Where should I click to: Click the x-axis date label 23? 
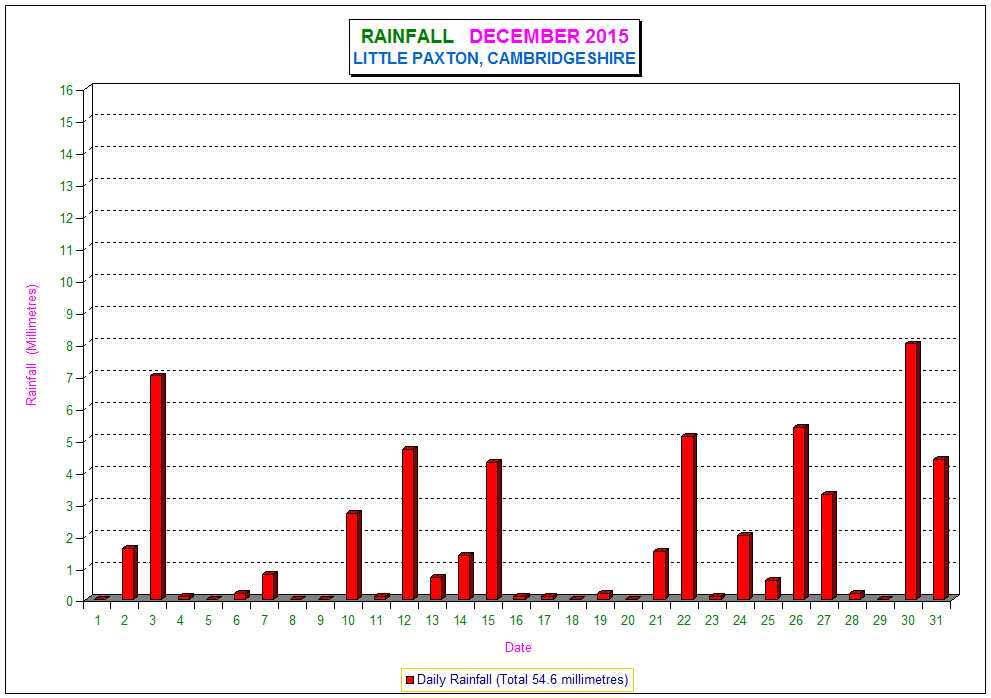[x=712, y=620]
